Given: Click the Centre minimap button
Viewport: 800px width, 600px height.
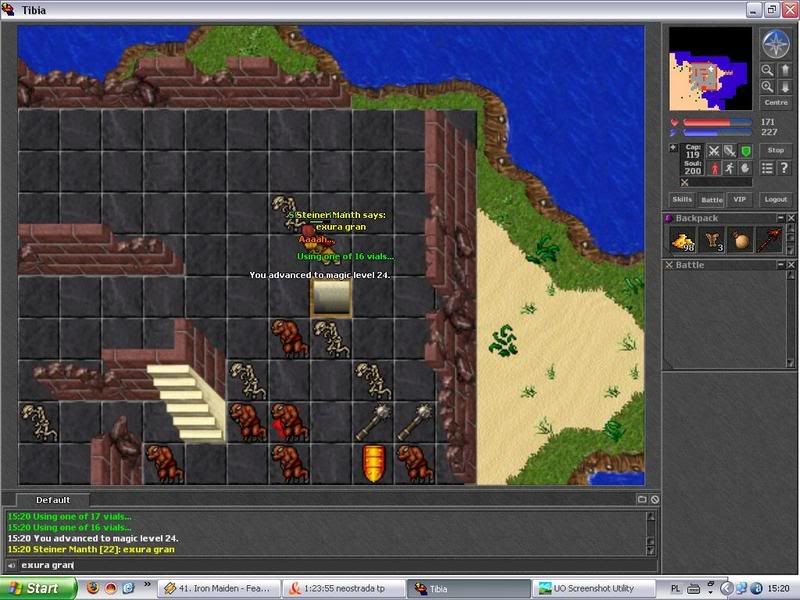Looking at the screenshot, I should [776, 103].
